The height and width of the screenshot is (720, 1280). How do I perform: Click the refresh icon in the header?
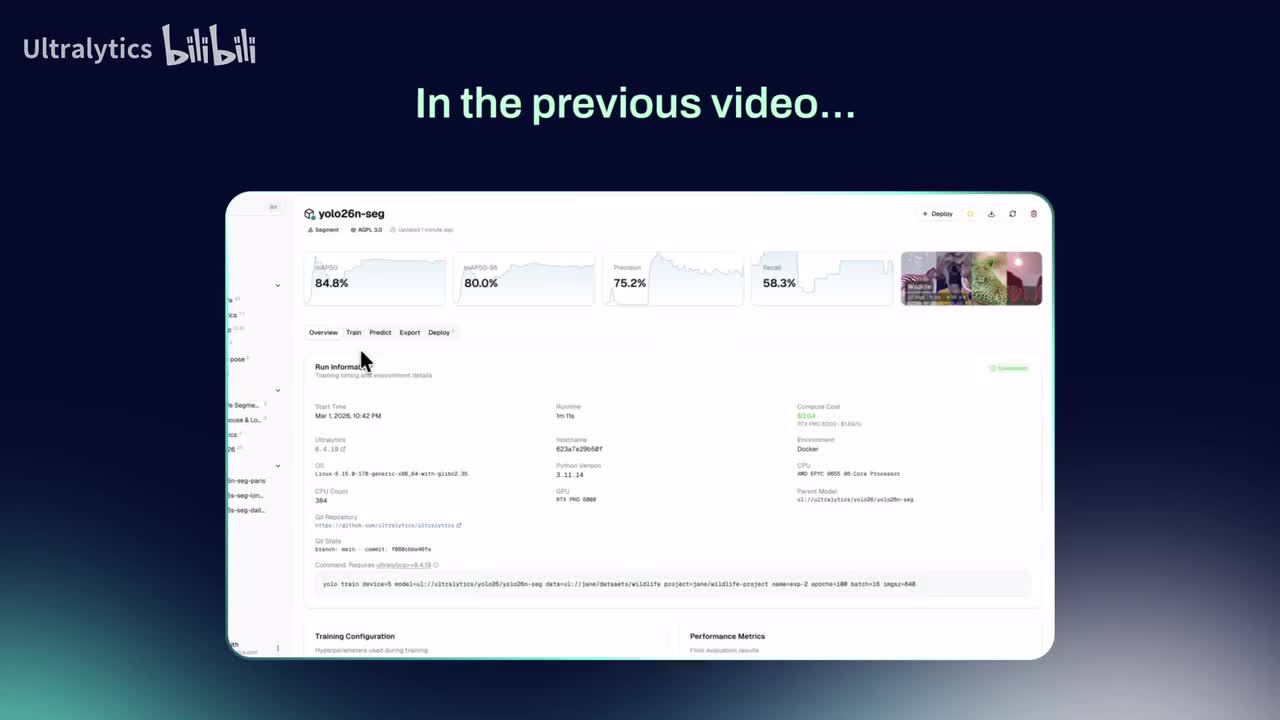click(x=1012, y=214)
